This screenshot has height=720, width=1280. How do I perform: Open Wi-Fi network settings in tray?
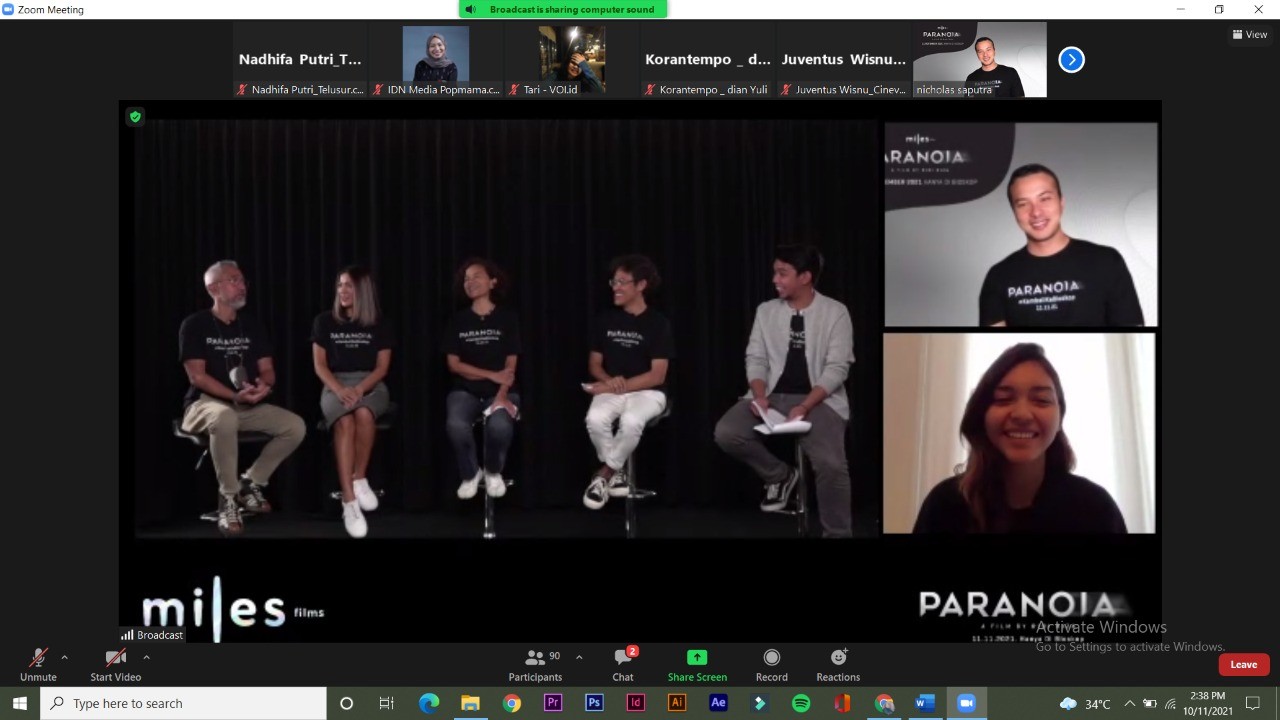pyautogui.click(x=1170, y=703)
